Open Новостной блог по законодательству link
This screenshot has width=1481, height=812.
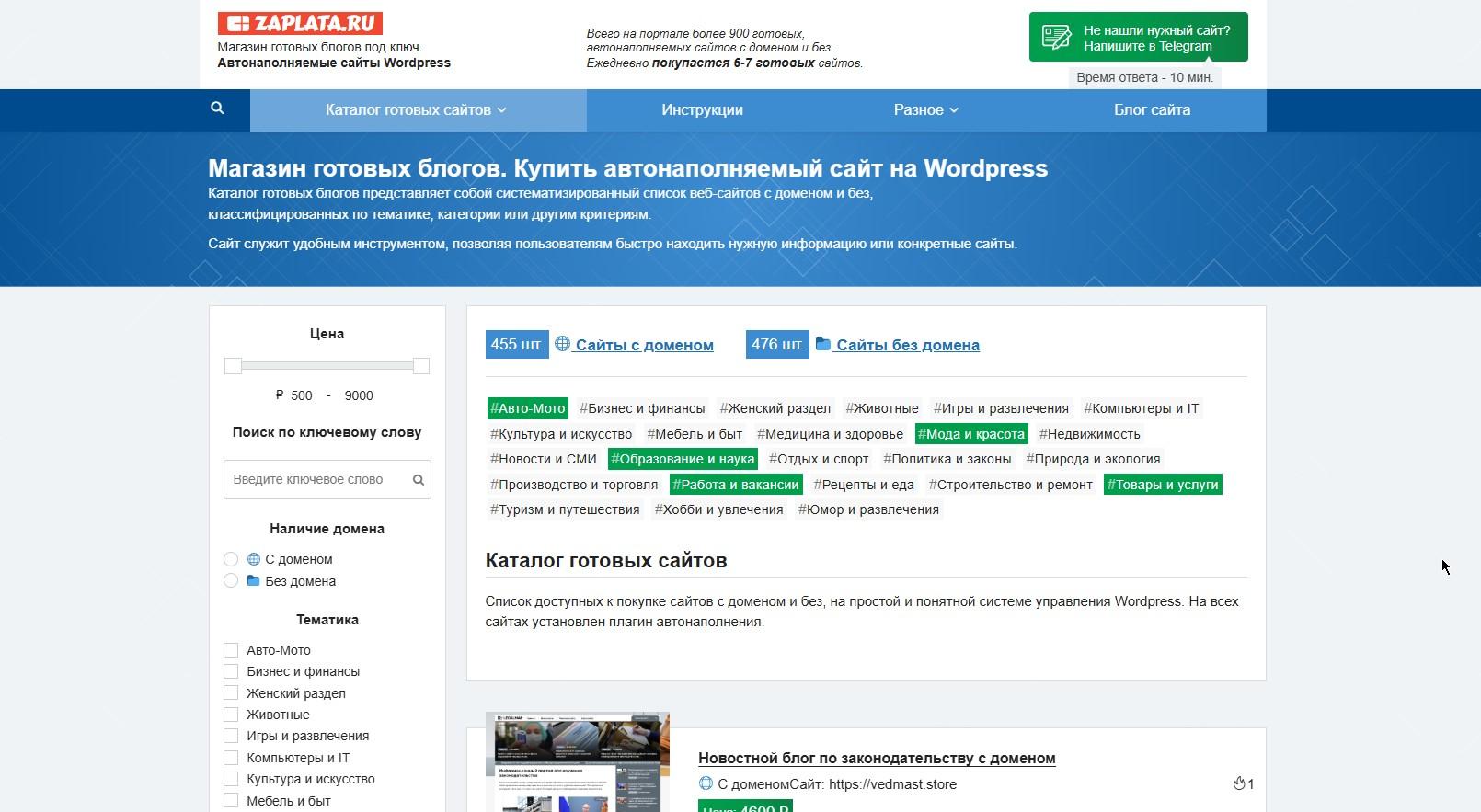(x=877, y=758)
